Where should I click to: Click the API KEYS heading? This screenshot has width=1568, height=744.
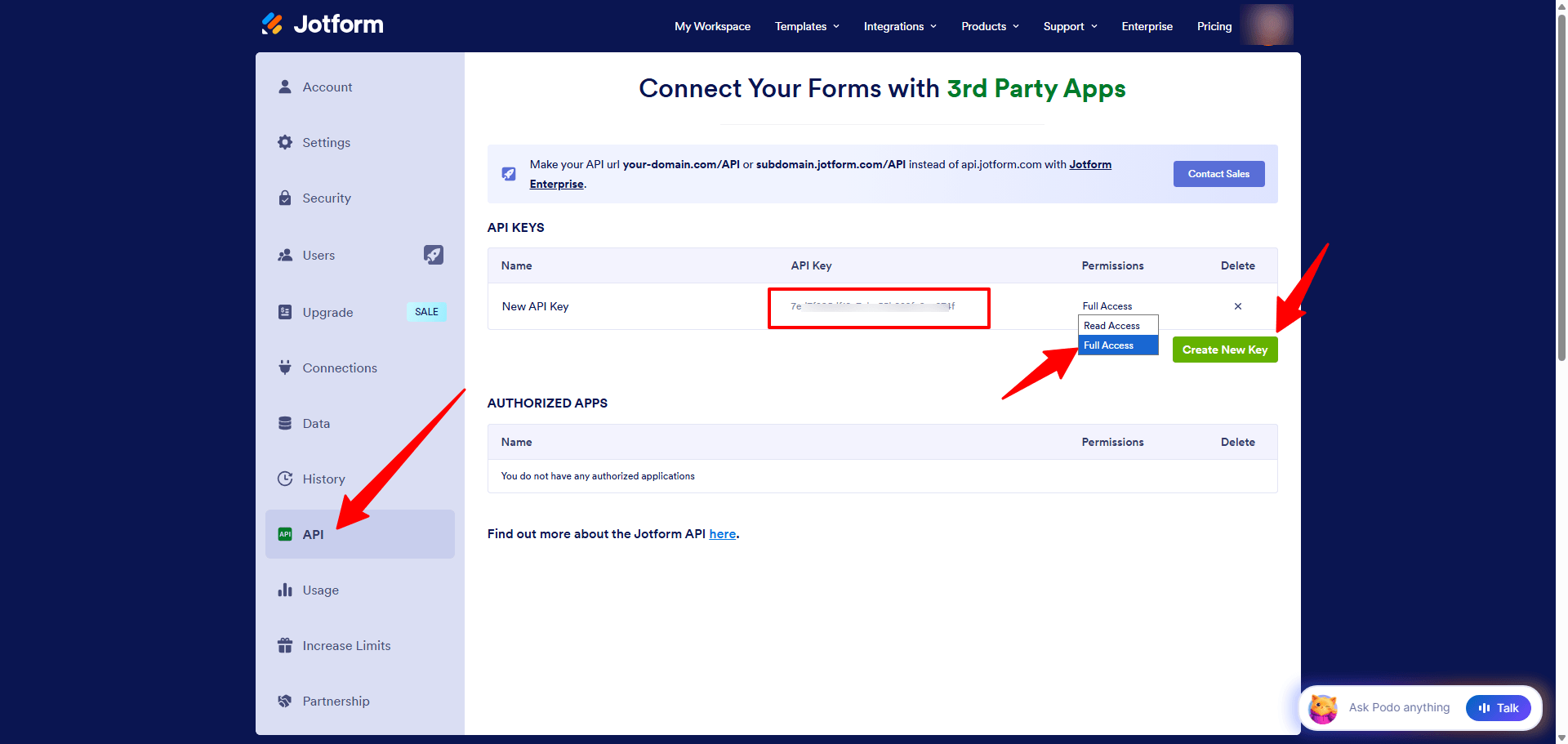[515, 228]
